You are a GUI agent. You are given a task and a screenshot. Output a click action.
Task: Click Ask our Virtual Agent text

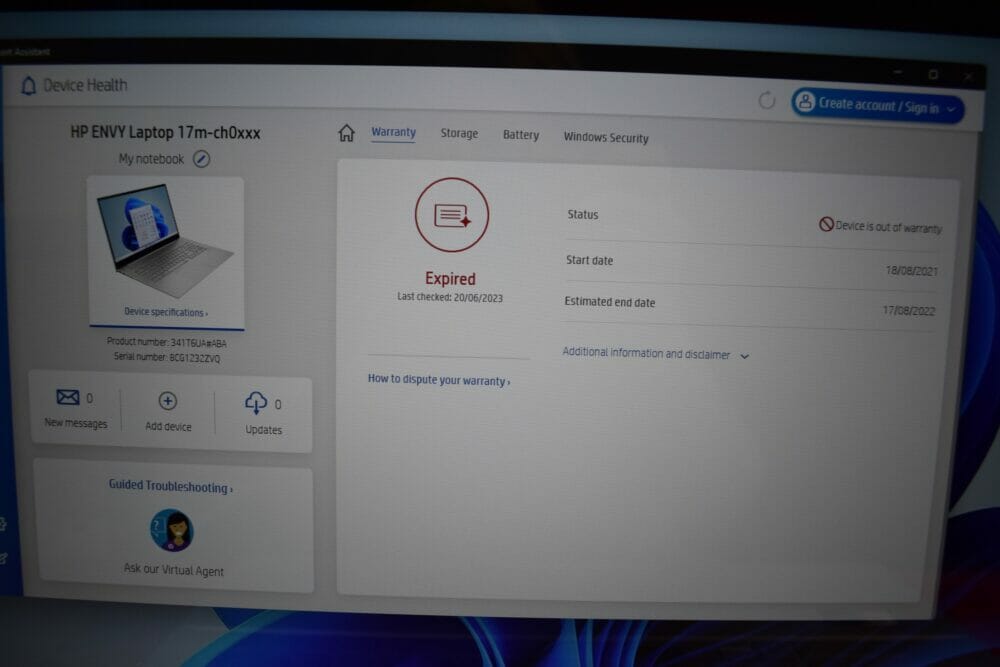[x=173, y=570]
